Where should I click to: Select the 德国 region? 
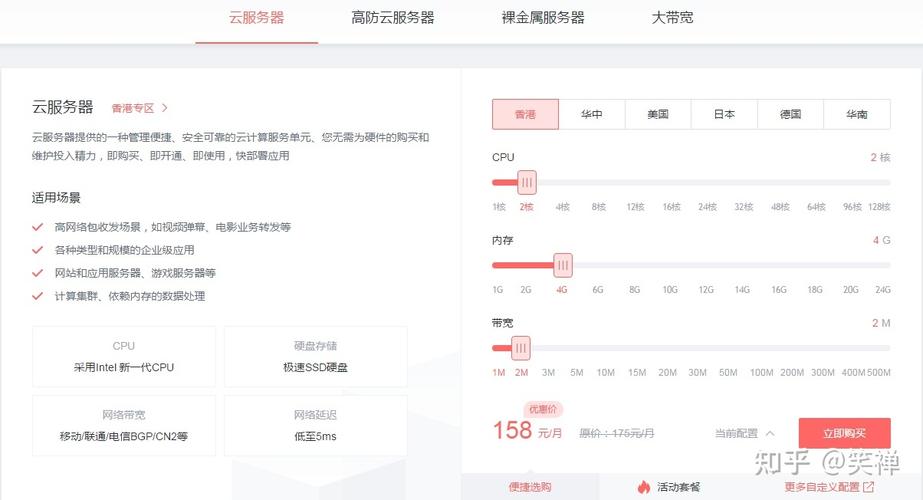point(791,114)
